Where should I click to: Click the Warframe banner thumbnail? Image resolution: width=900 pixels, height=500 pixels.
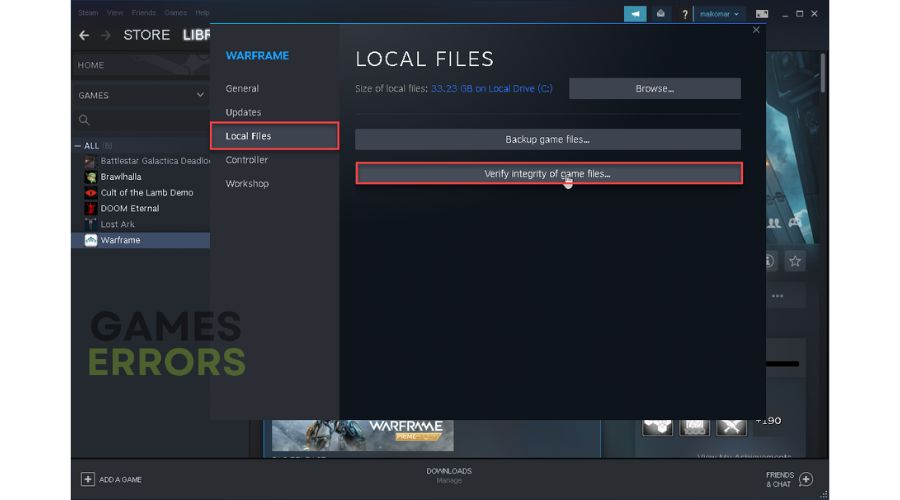pos(362,435)
